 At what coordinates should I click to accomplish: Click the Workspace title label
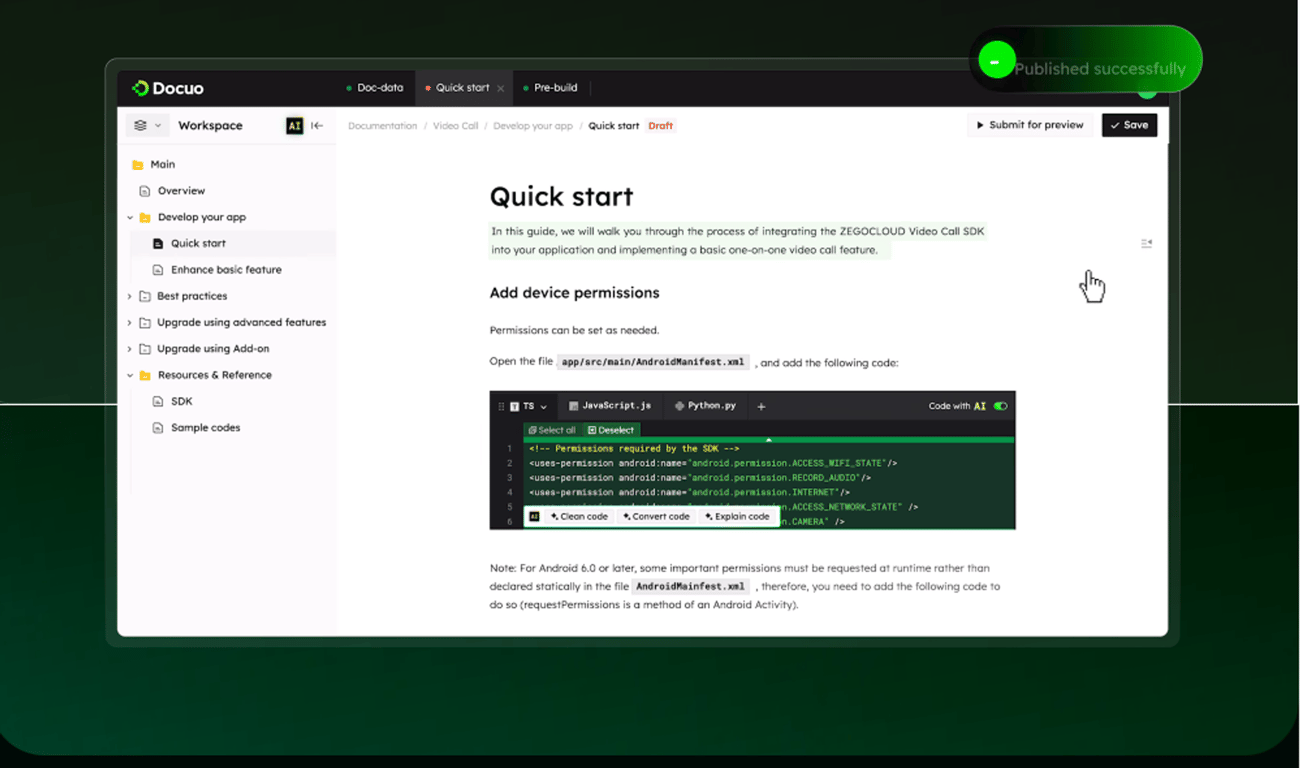click(x=210, y=126)
